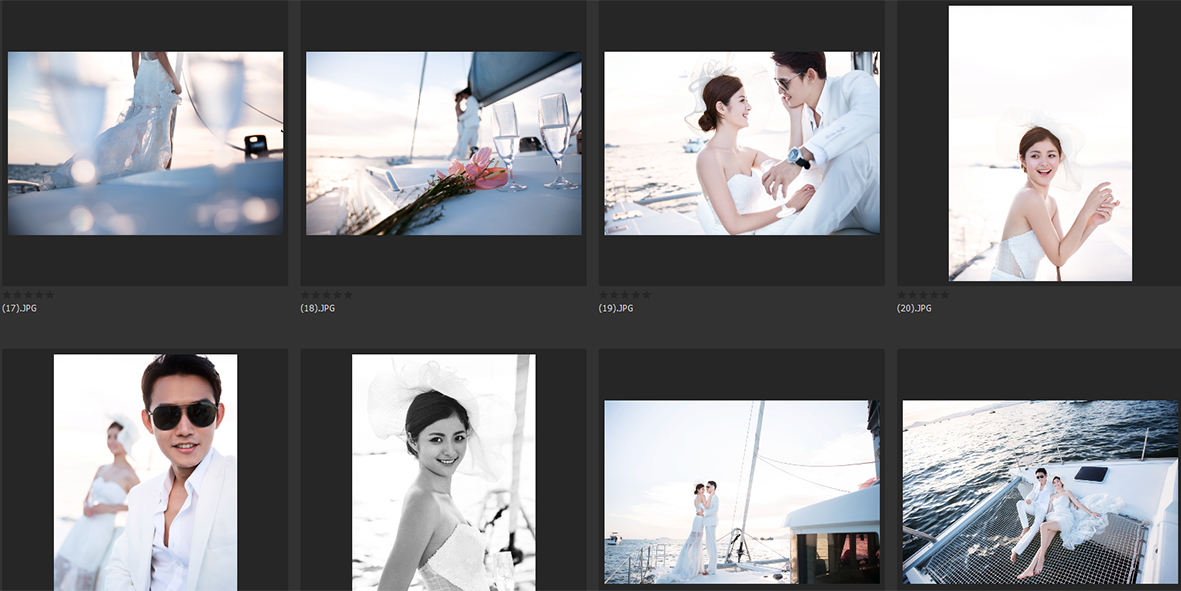Set a three-star rating on (20).JPG
The height and width of the screenshot is (591, 1181).
[923, 295]
